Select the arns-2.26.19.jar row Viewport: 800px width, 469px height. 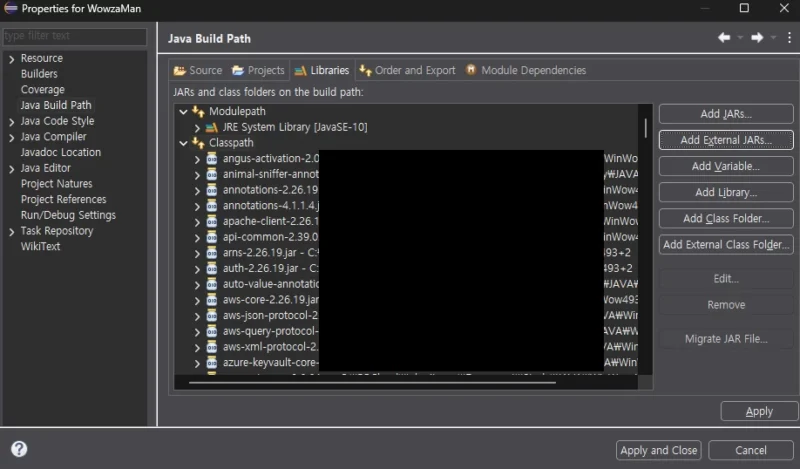point(406,253)
